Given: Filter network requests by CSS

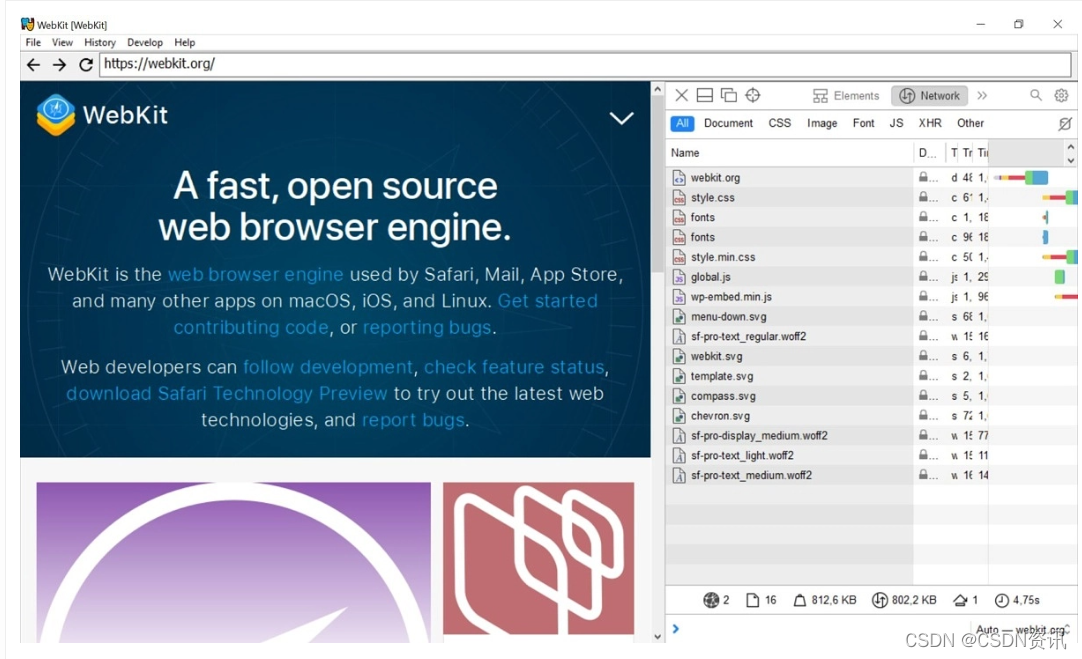Looking at the screenshot, I should pyautogui.click(x=780, y=124).
